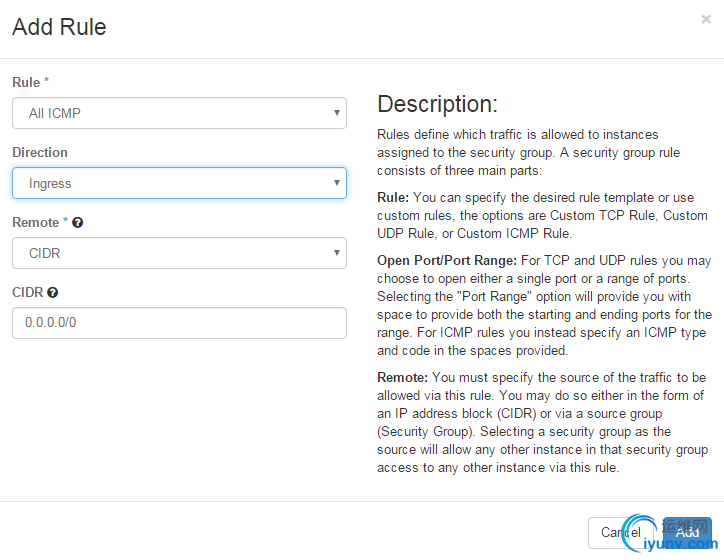Open the Rule dropdown showing All ICMP
This screenshot has height=560, width=724.
[x=179, y=113]
